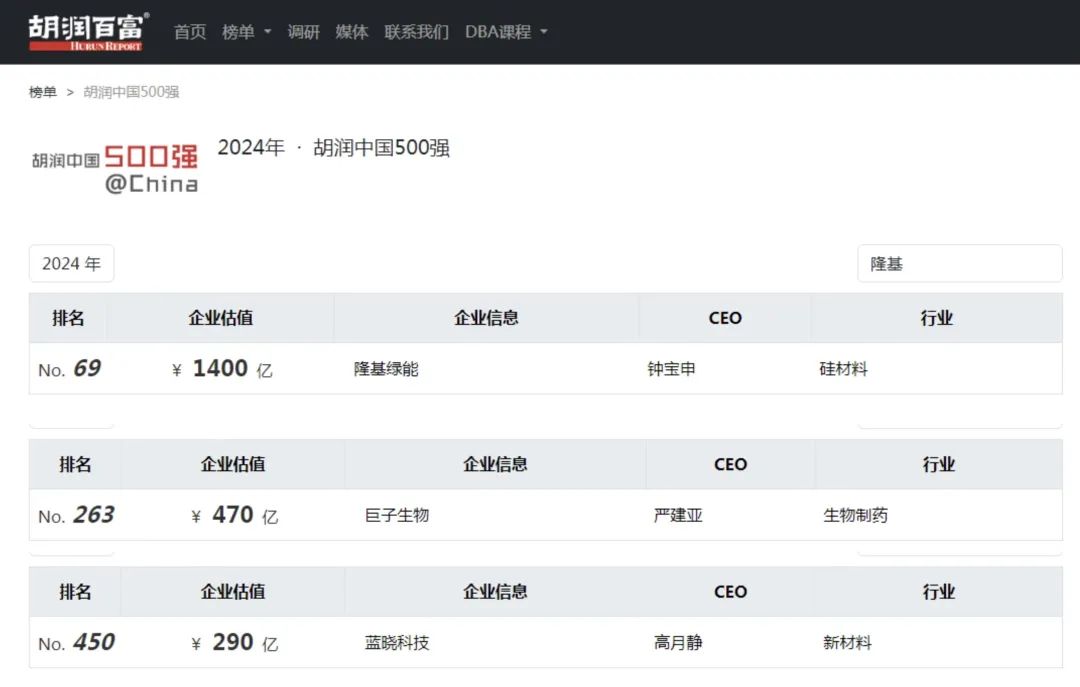
Task: Expand the DBA课程 dropdown menu
Action: point(506,32)
